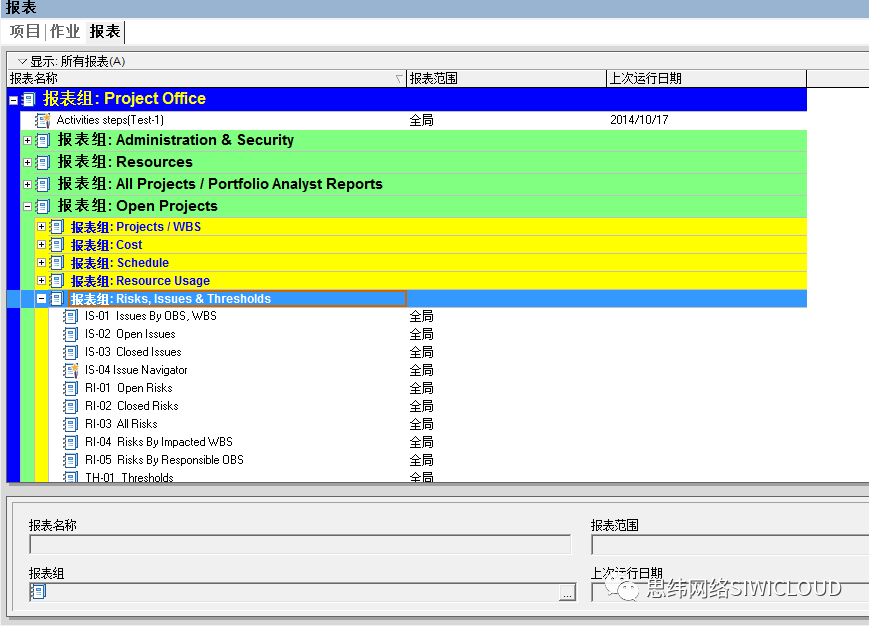Expand the Resource Usage report group
Viewport: 869px width, 626px height.
click(41, 280)
